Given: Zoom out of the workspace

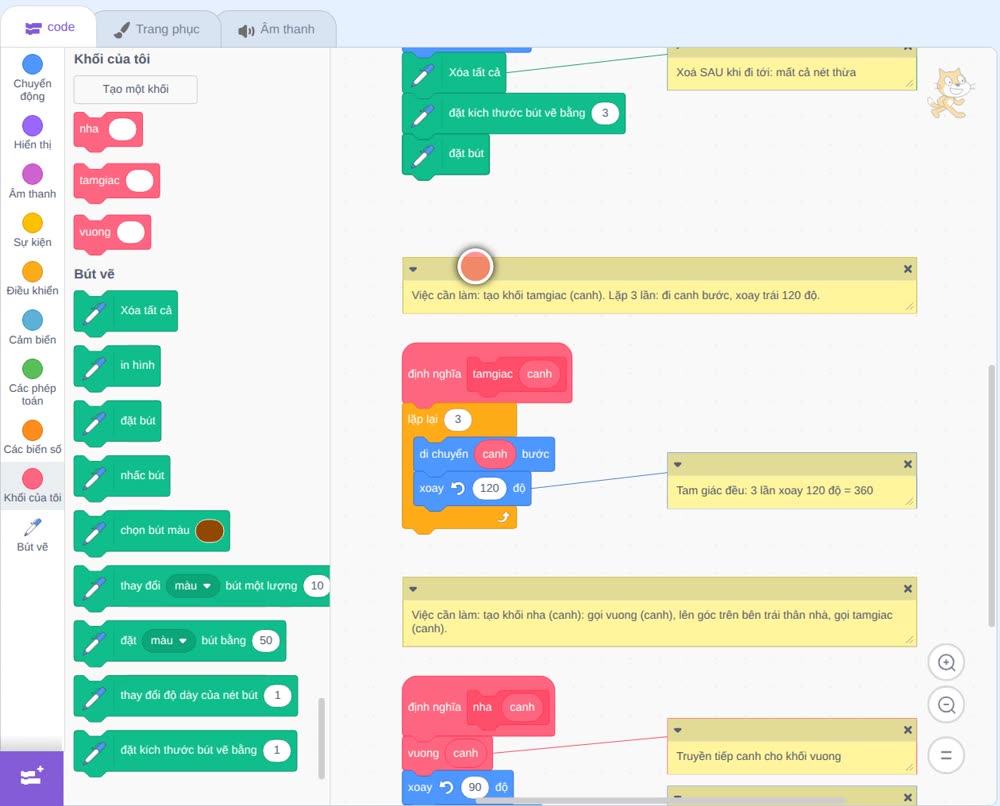Looking at the screenshot, I should click(x=946, y=705).
